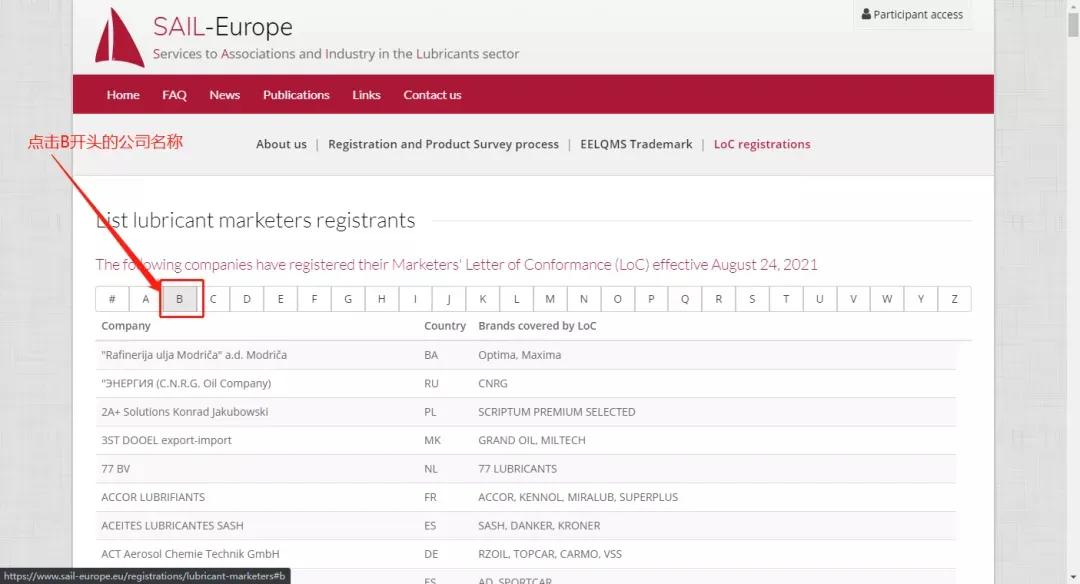Open Registration and Product Survey process
The width and height of the screenshot is (1080, 584).
click(443, 144)
